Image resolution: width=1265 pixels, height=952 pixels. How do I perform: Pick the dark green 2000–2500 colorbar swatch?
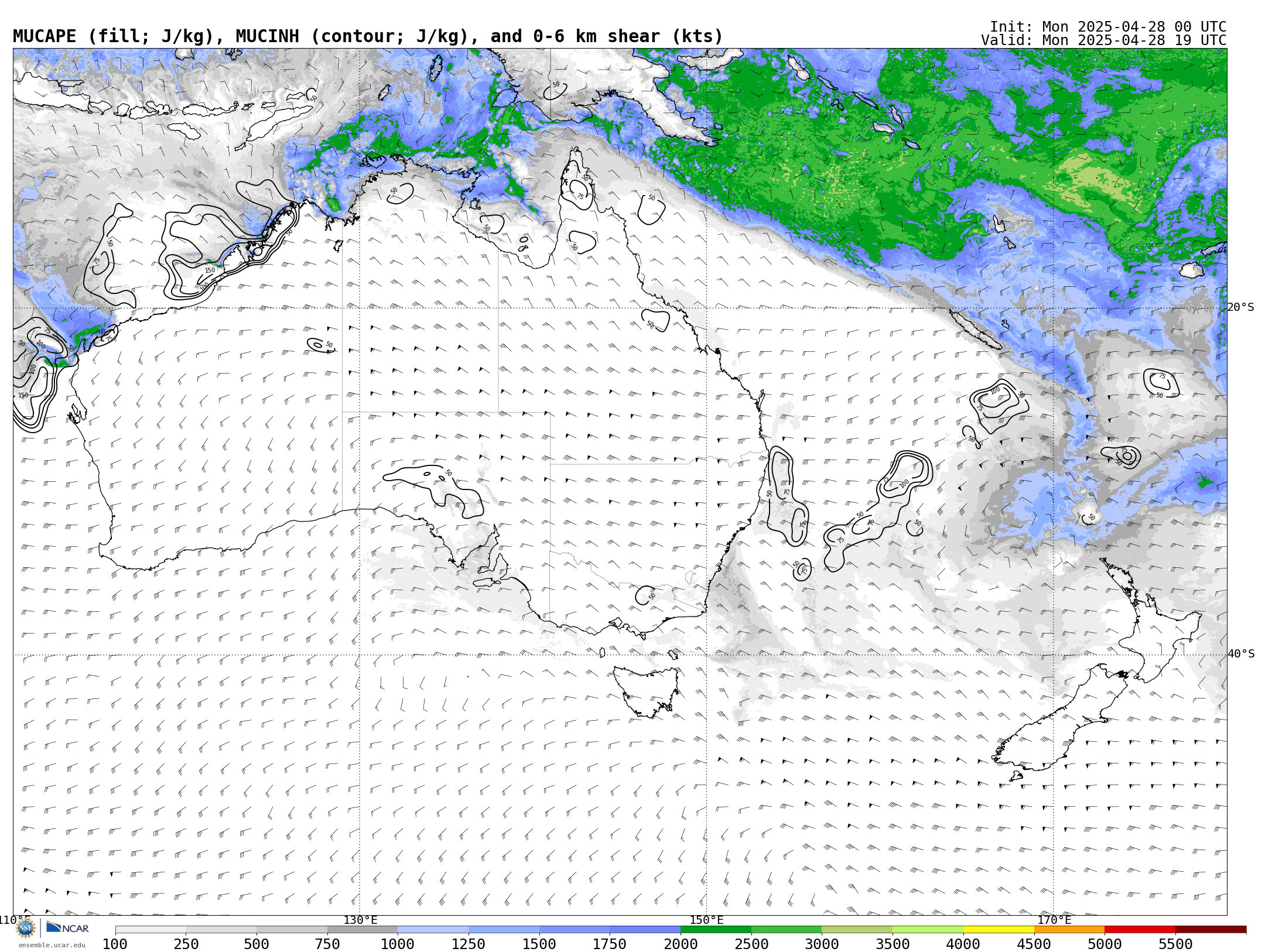(716, 930)
